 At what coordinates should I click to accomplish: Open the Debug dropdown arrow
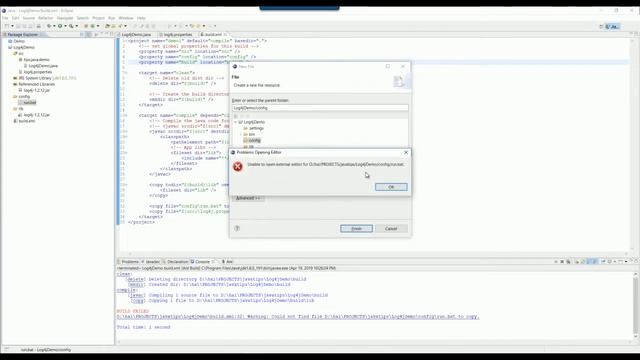coord(54,26)
